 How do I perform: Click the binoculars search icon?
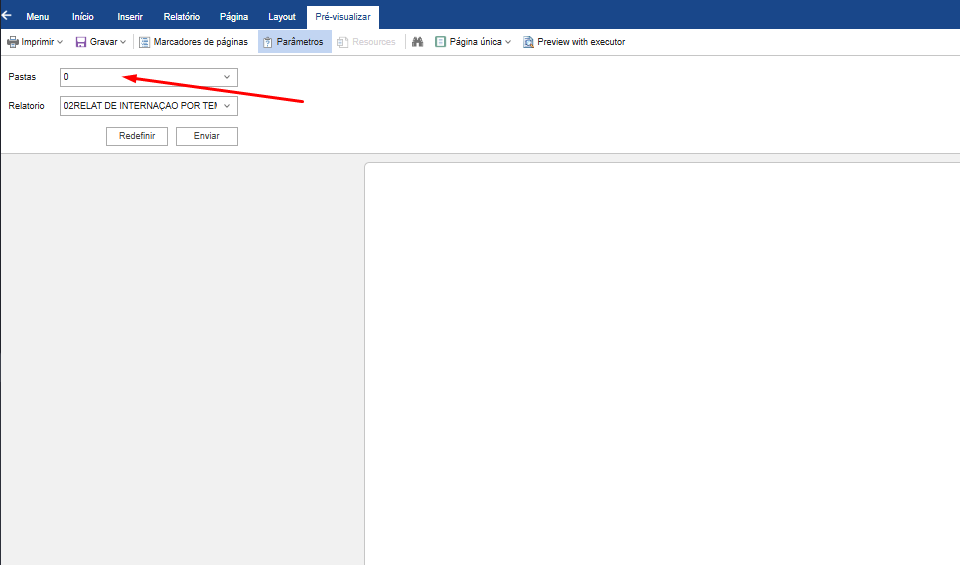pos(418,42)
